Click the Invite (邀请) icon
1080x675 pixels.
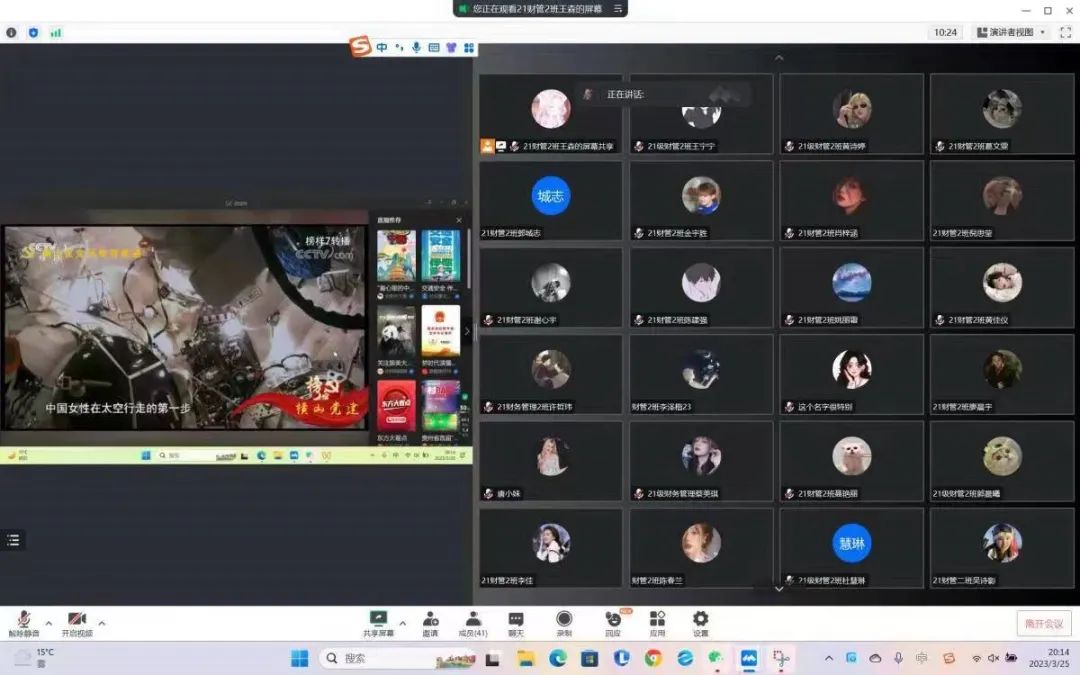[430, 623]
